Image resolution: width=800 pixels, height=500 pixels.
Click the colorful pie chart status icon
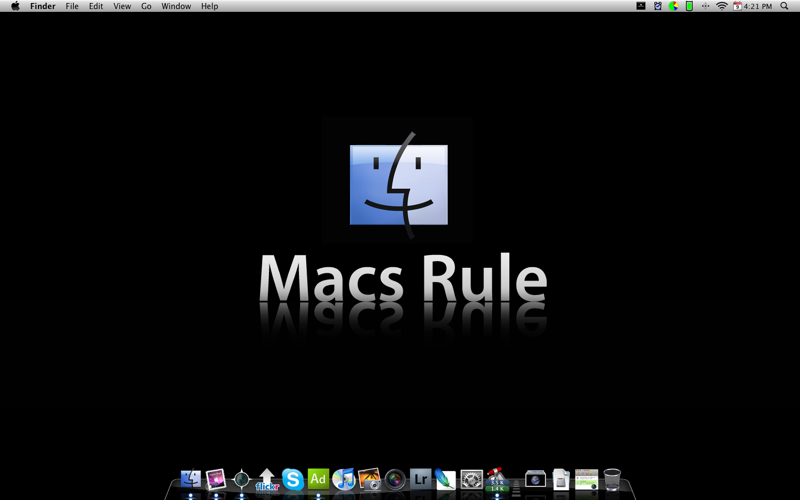673,6
